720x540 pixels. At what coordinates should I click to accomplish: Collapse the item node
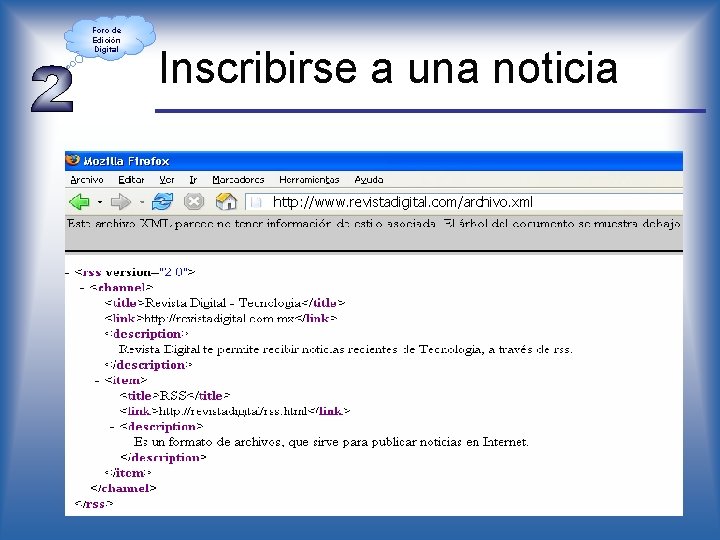(97, 381)
